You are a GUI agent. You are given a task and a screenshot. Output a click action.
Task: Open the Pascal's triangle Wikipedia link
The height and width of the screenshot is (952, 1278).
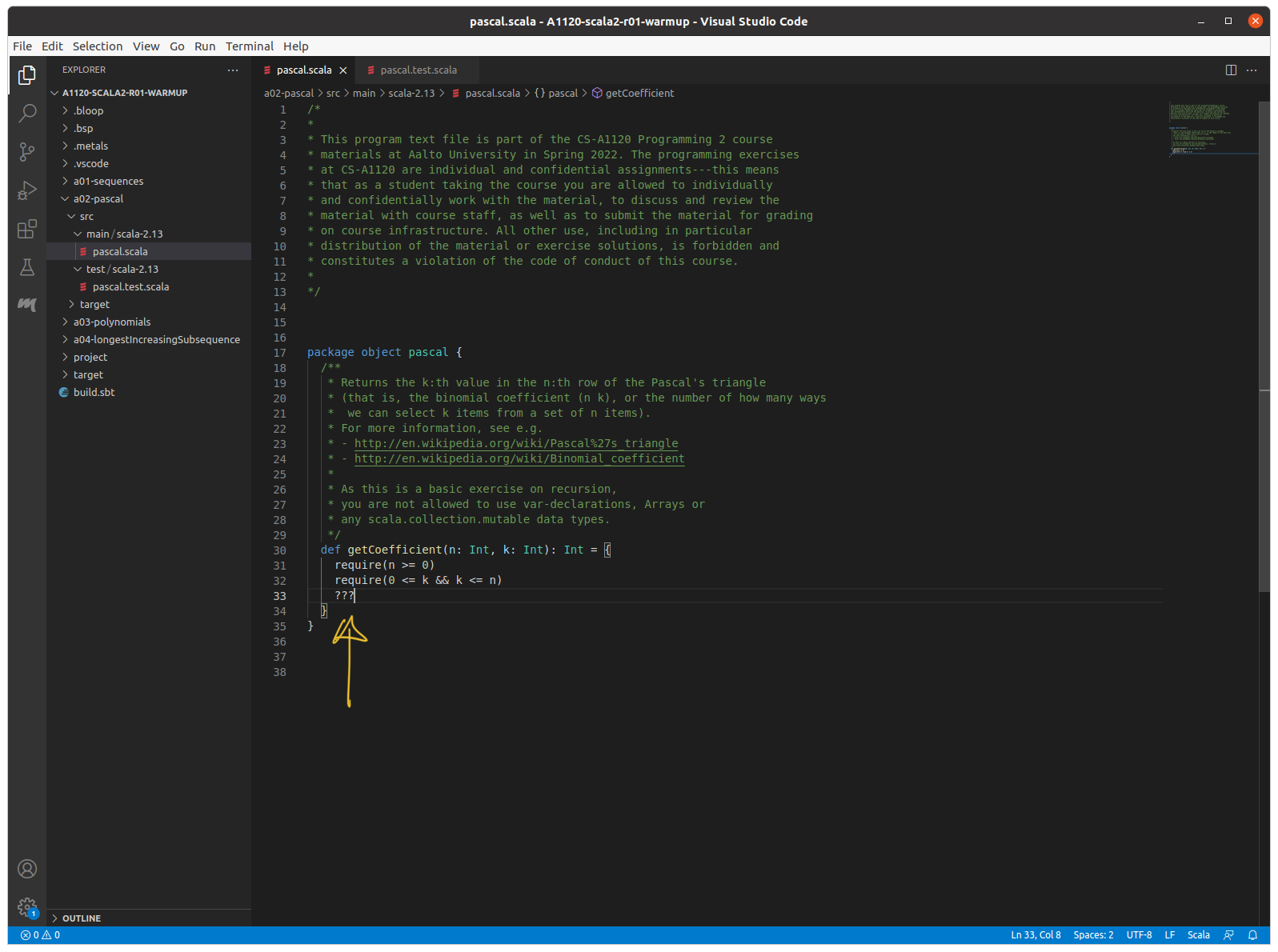(515, 444)
